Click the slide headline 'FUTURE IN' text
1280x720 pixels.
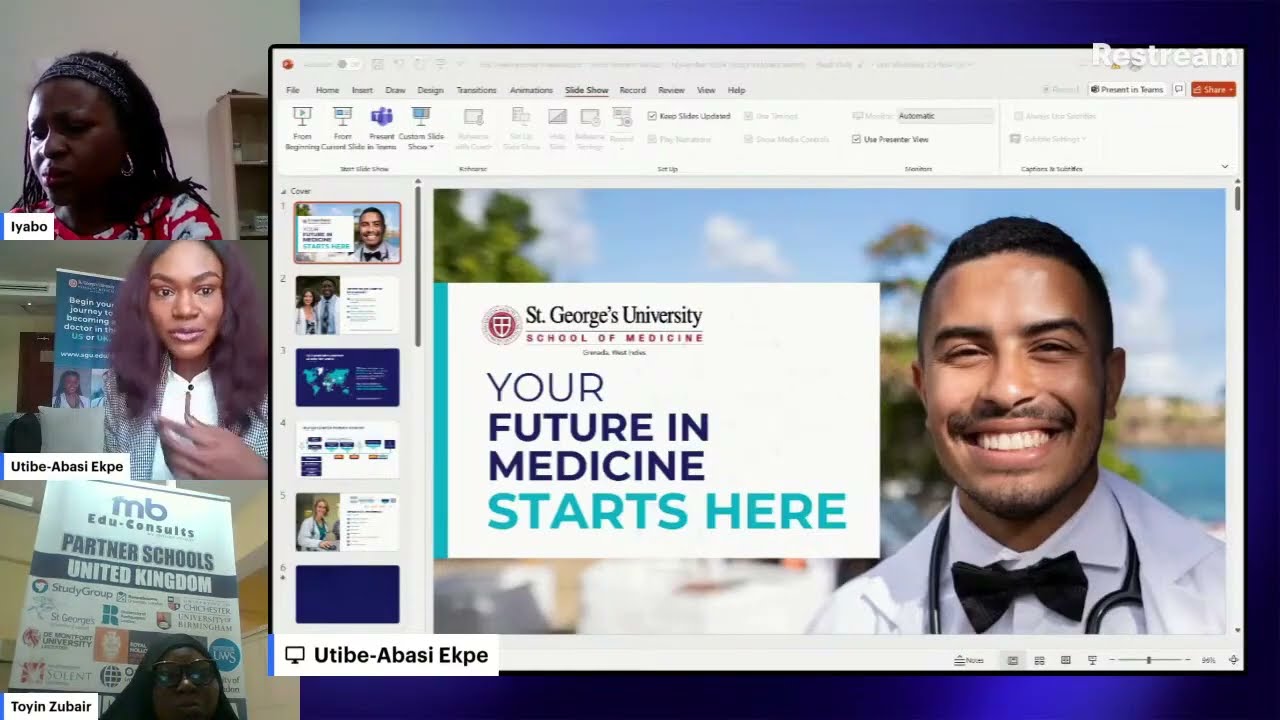tap(598, 427)
